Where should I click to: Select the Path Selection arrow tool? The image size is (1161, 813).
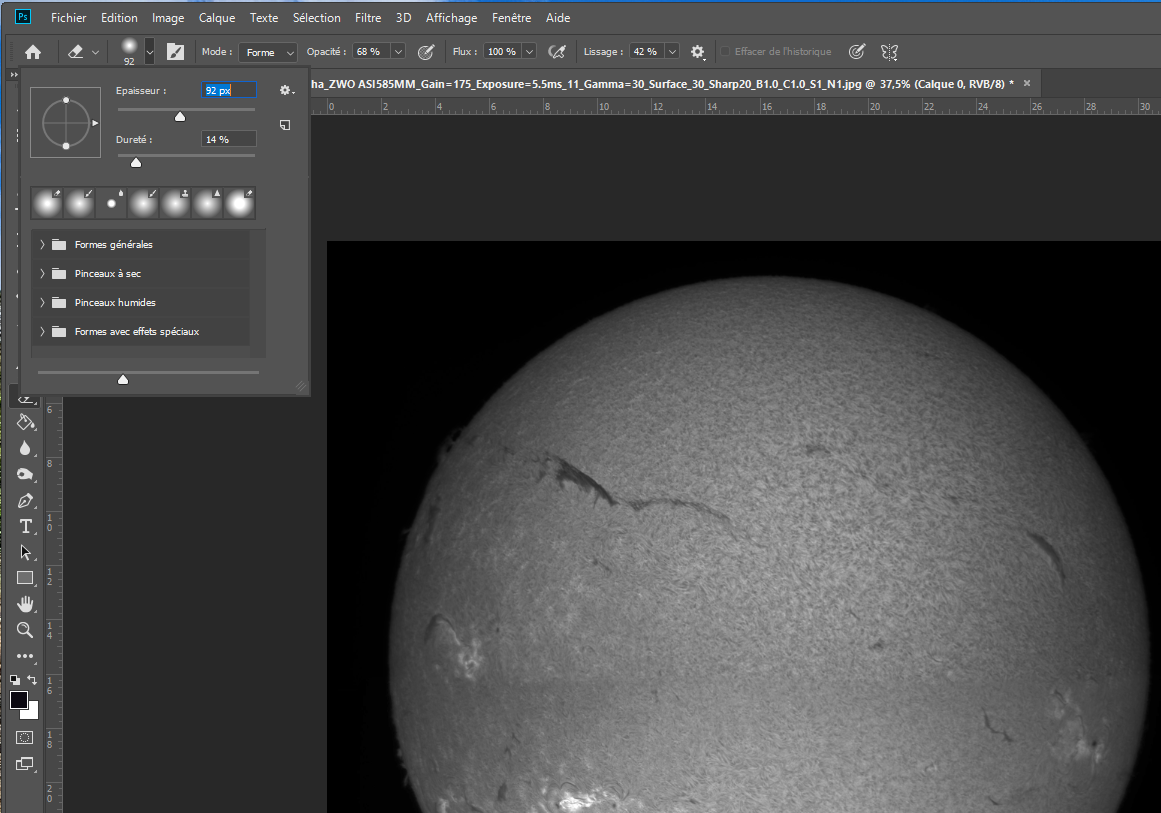pos(26,552)
